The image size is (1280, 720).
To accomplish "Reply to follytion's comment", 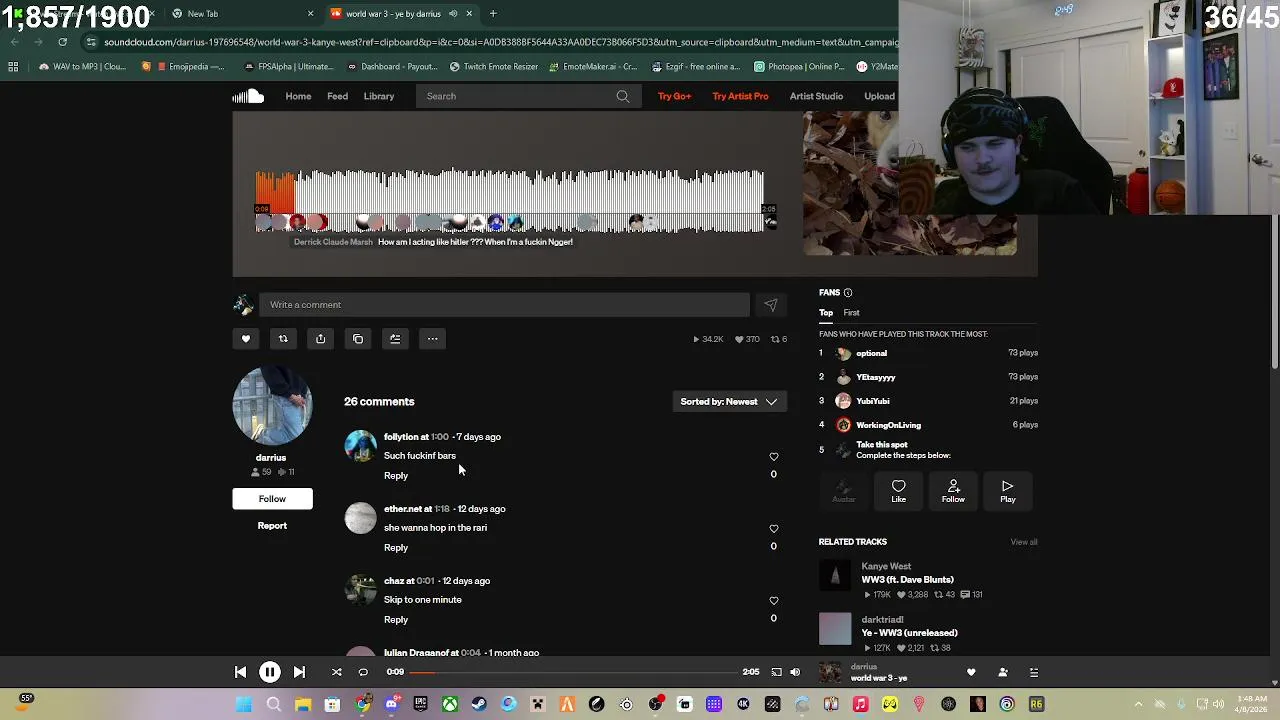I will point(396,476).
